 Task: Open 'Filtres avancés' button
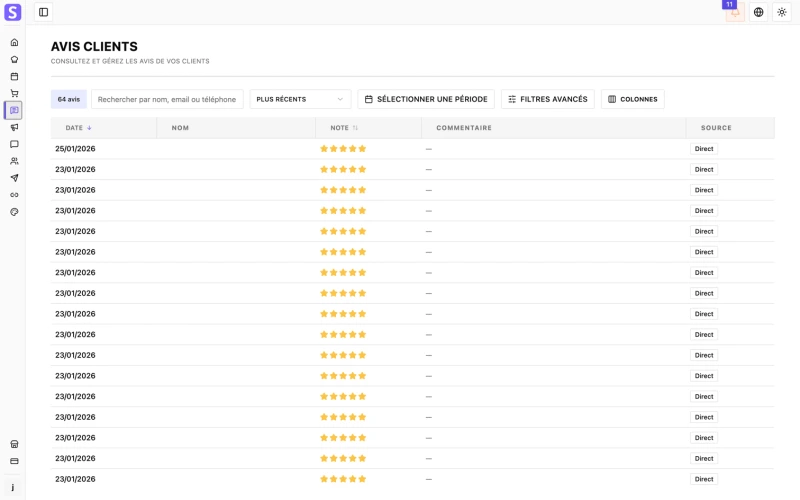point(547,99)
